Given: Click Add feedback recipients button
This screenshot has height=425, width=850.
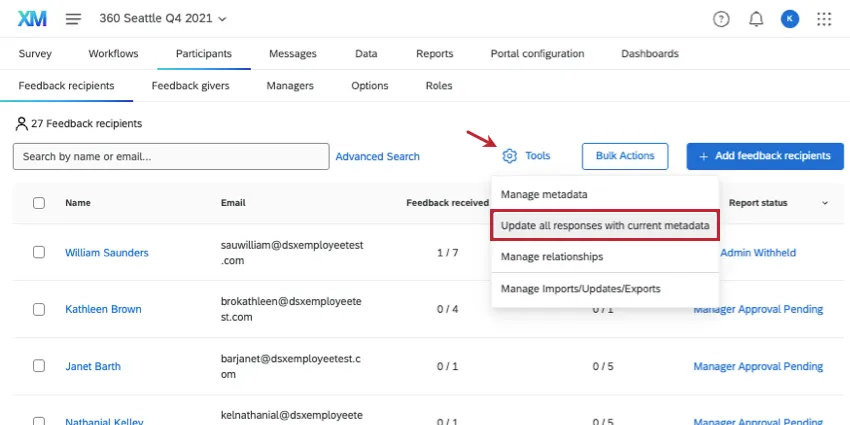Looking at the screenshot, I should pyautogui.click(x=765, y=156).
